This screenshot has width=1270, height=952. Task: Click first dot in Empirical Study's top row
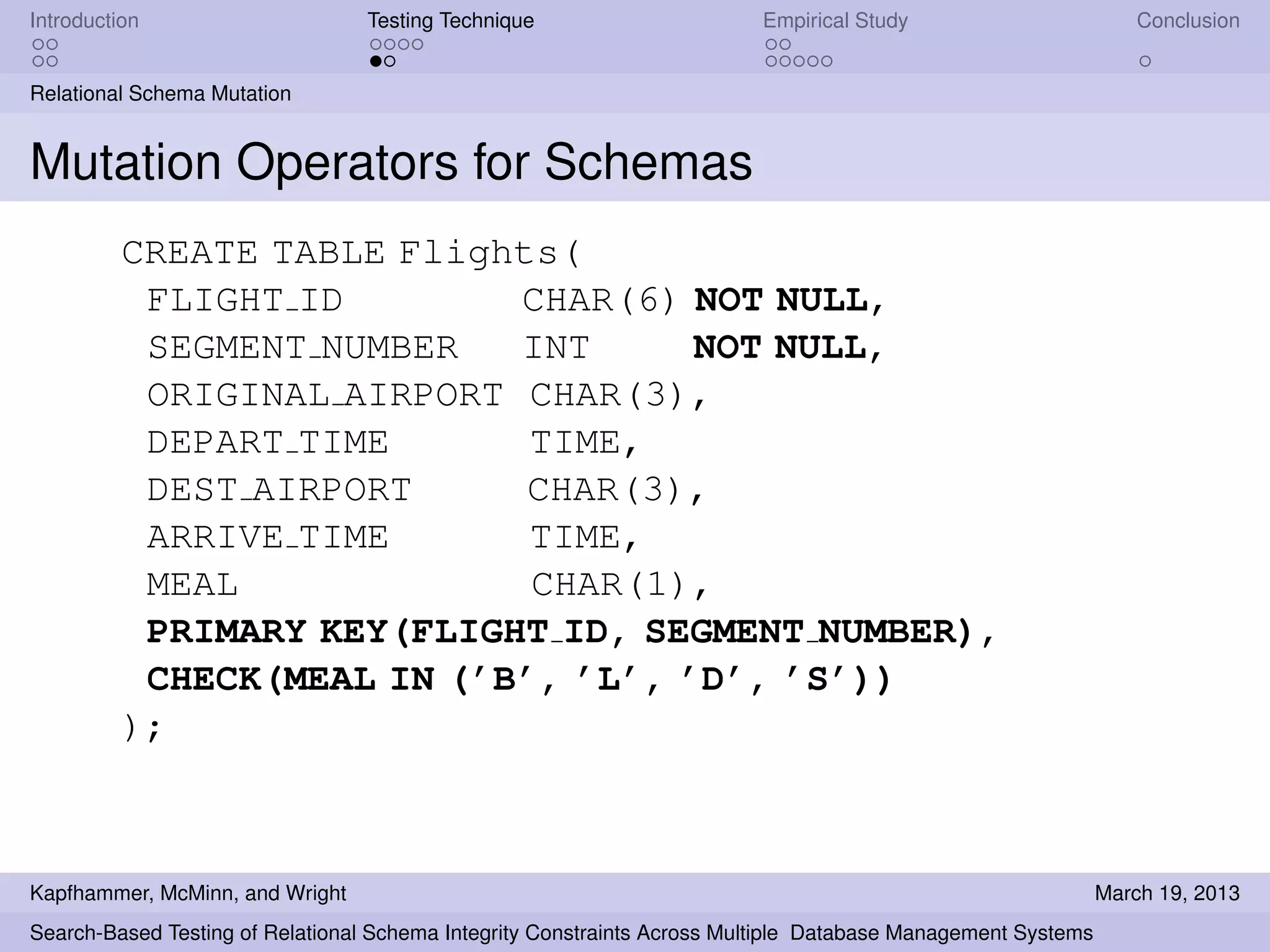(771, 45)
